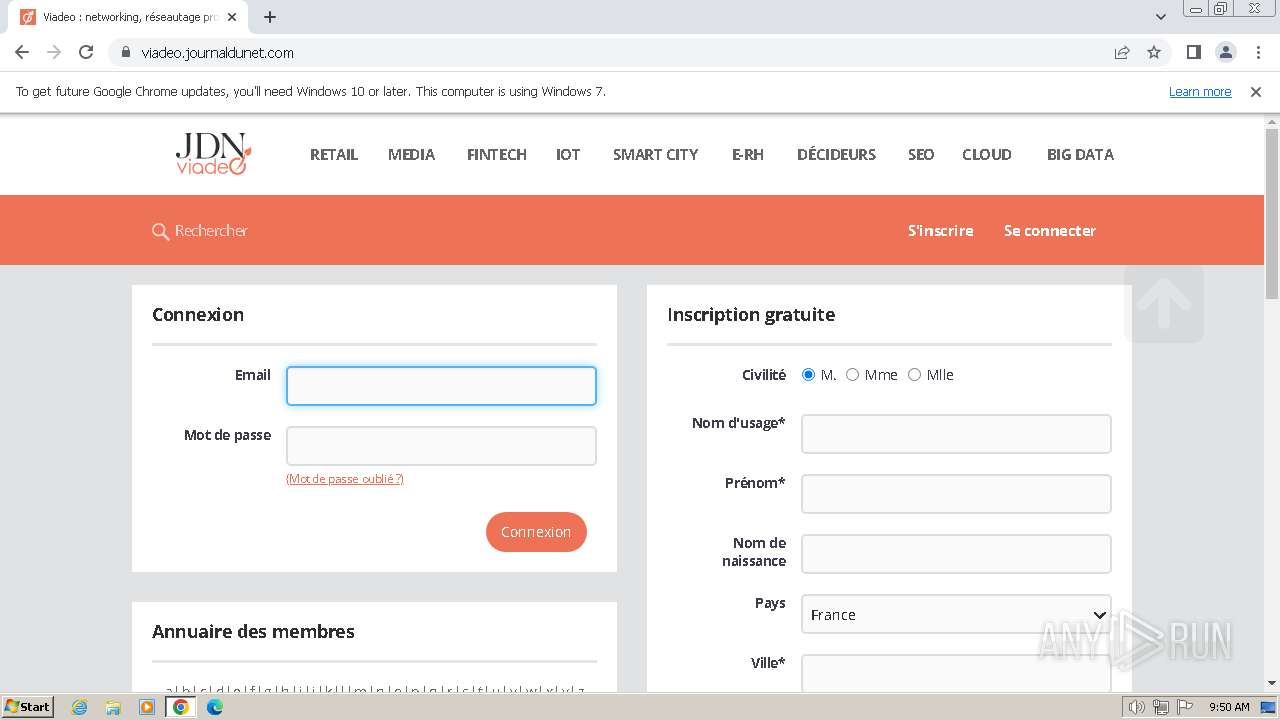Bookmark this page with star icon
Screen dimensions: 1280x720
pyautogui.click(x=1154, y=52)
